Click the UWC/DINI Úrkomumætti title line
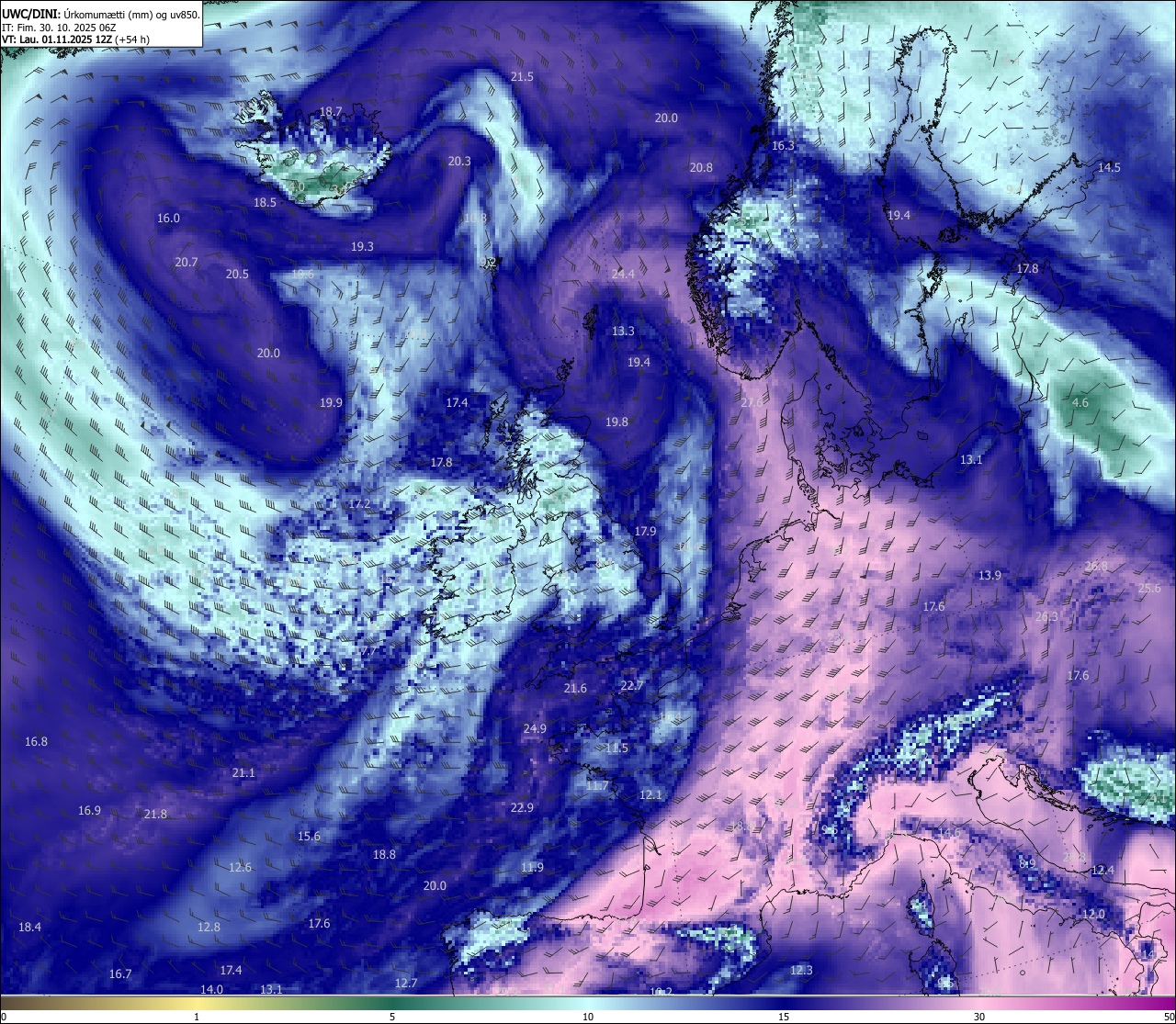The width and height of the screenshot is (1176, 1024). [x=101, y=14]
